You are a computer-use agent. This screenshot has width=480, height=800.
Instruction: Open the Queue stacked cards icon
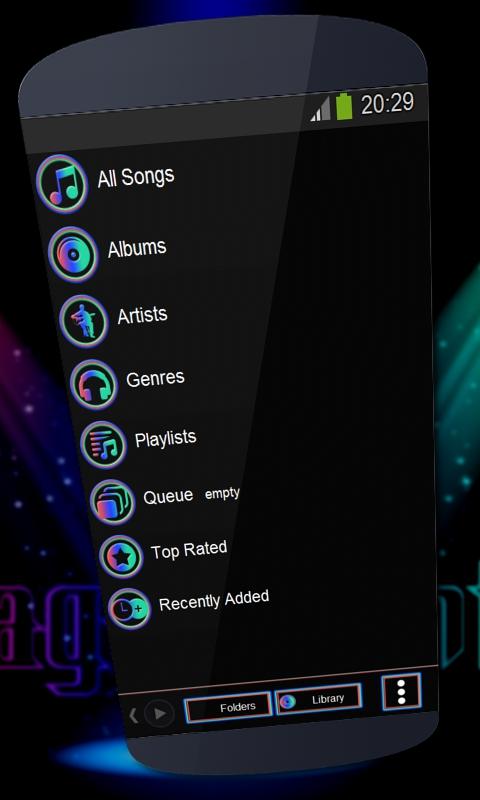pos(113,502)
